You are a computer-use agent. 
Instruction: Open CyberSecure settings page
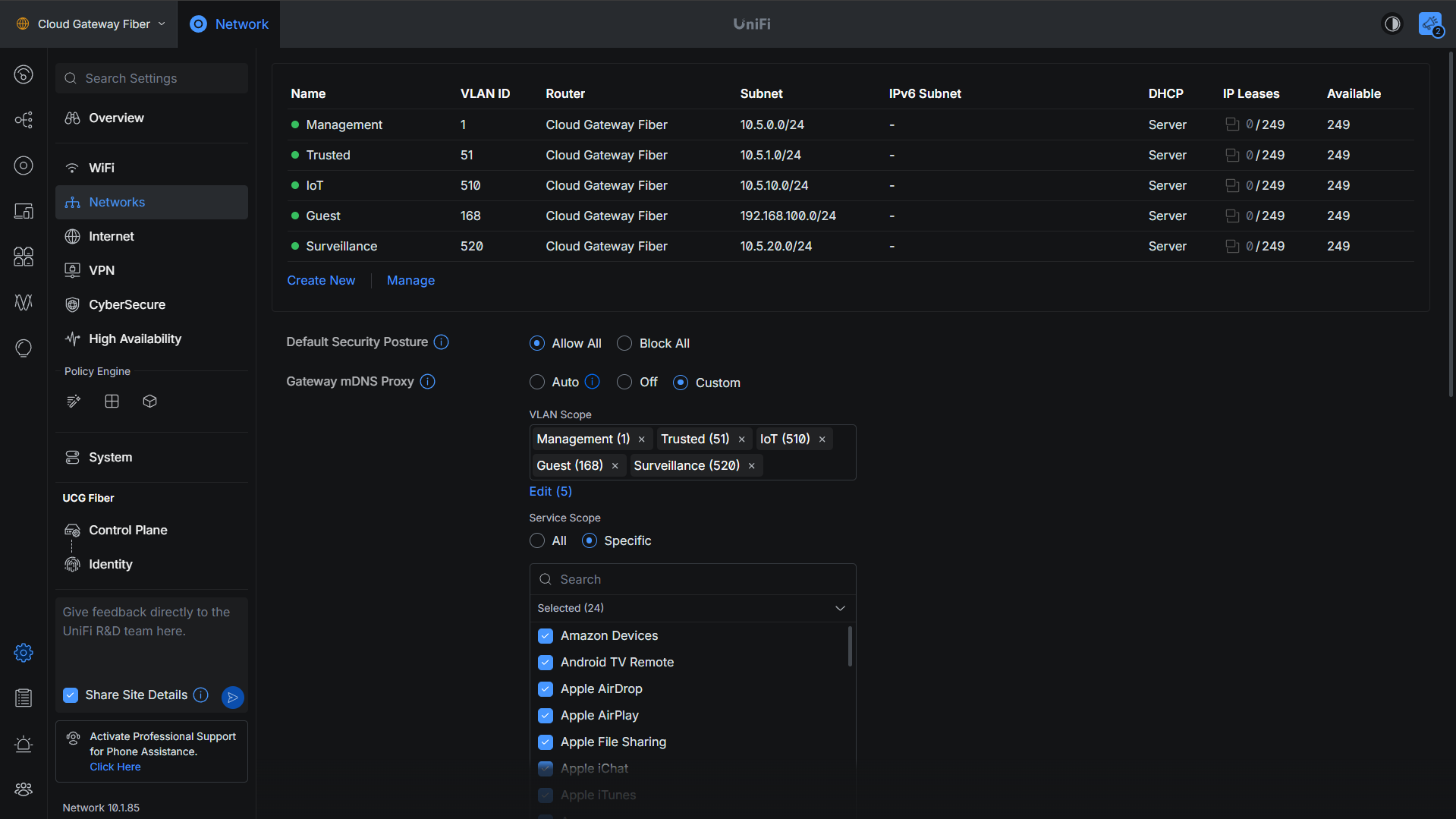pyautogui.click(x=152, y=304)
